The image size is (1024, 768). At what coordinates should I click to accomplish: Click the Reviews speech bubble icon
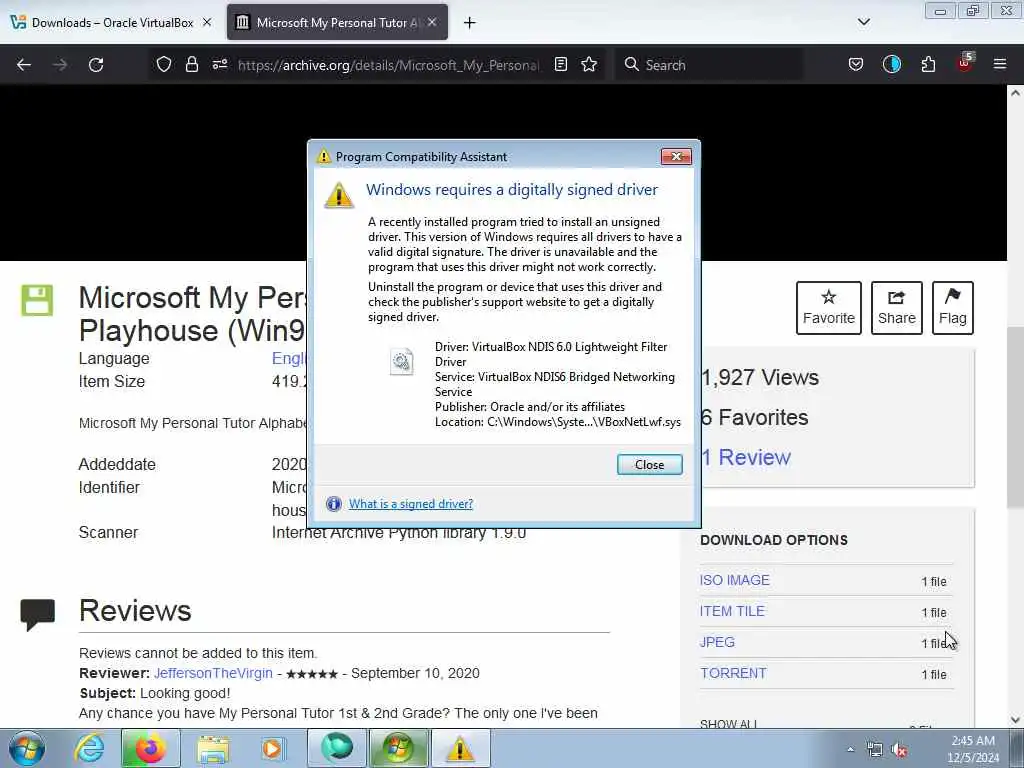[x=37, y=615]
